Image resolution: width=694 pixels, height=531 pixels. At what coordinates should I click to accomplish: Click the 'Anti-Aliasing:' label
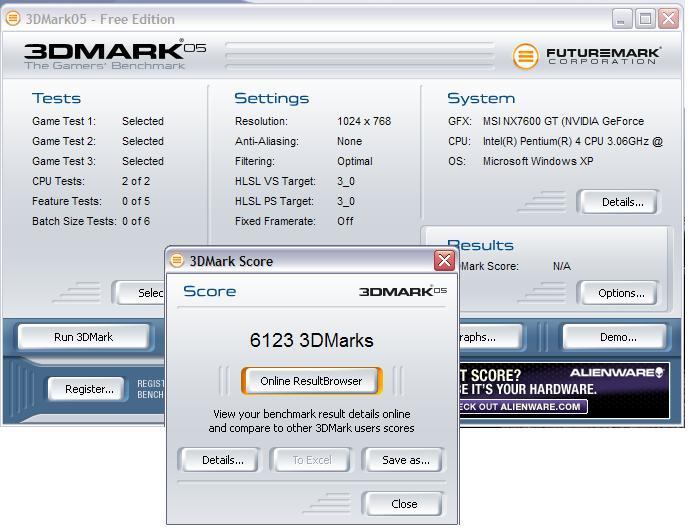[267, 141]
